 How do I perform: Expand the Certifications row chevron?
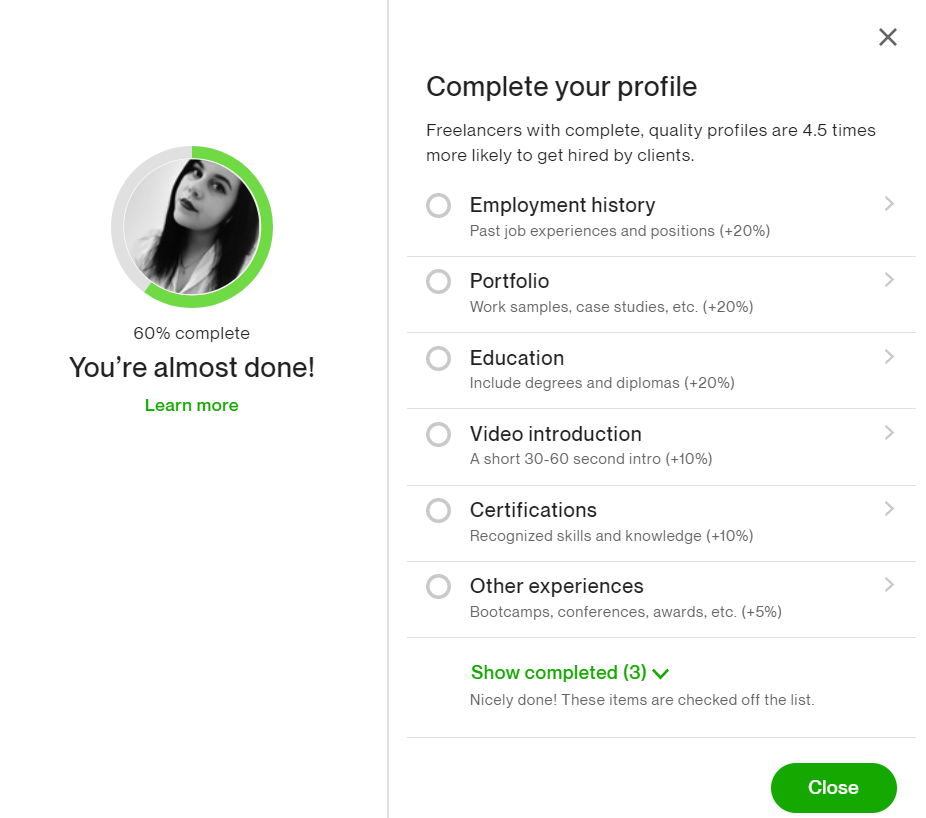(x=889, y=508)
